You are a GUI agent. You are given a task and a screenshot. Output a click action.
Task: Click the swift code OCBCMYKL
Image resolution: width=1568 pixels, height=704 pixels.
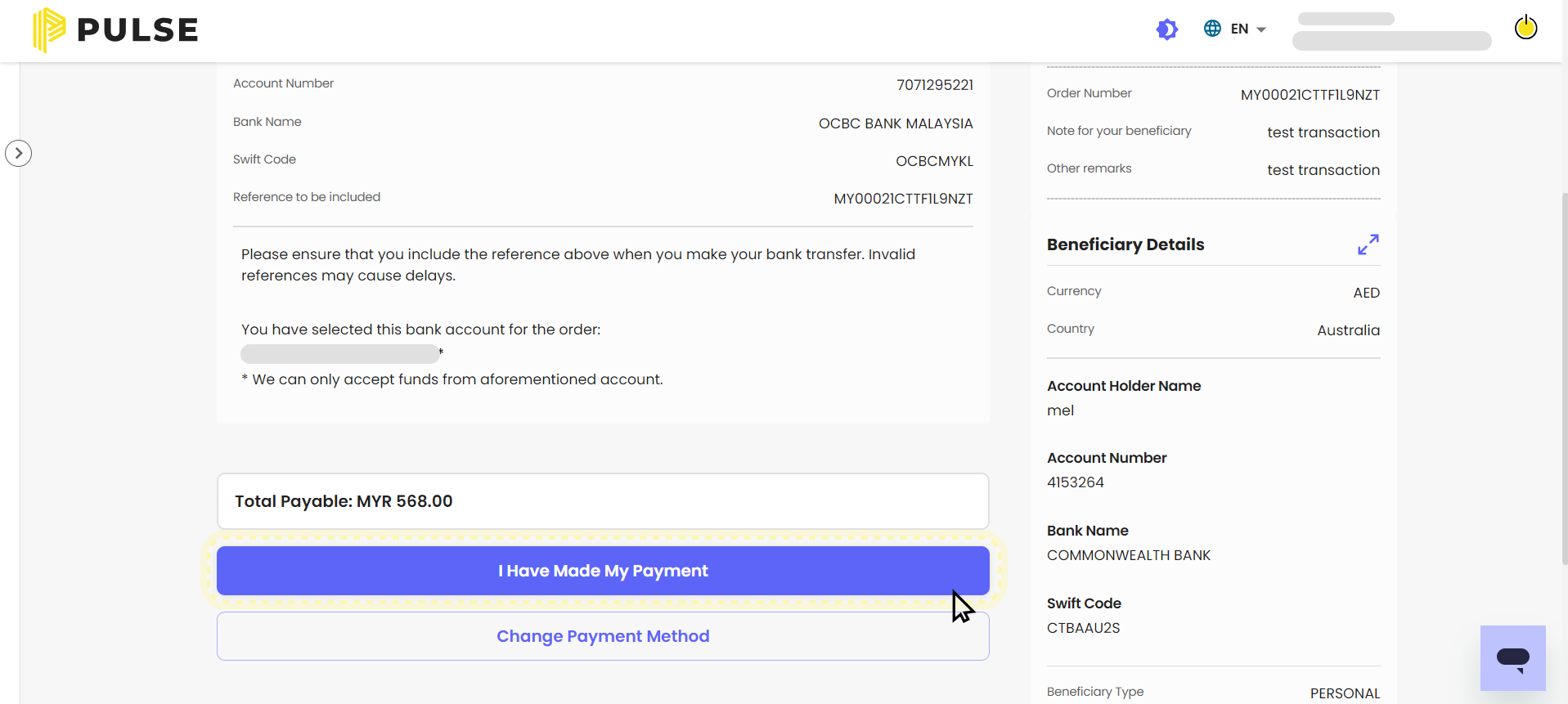click(934, 161)
